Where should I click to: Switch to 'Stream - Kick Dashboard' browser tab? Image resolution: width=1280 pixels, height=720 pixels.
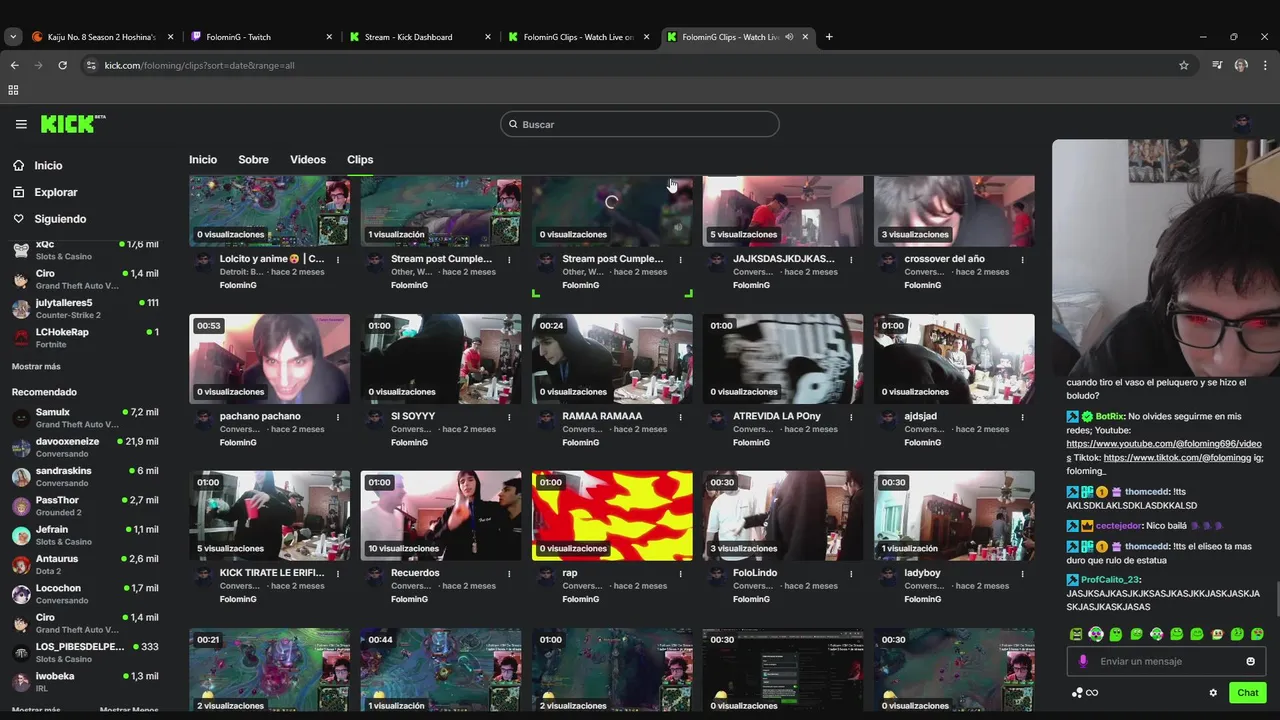pos(419,37)
